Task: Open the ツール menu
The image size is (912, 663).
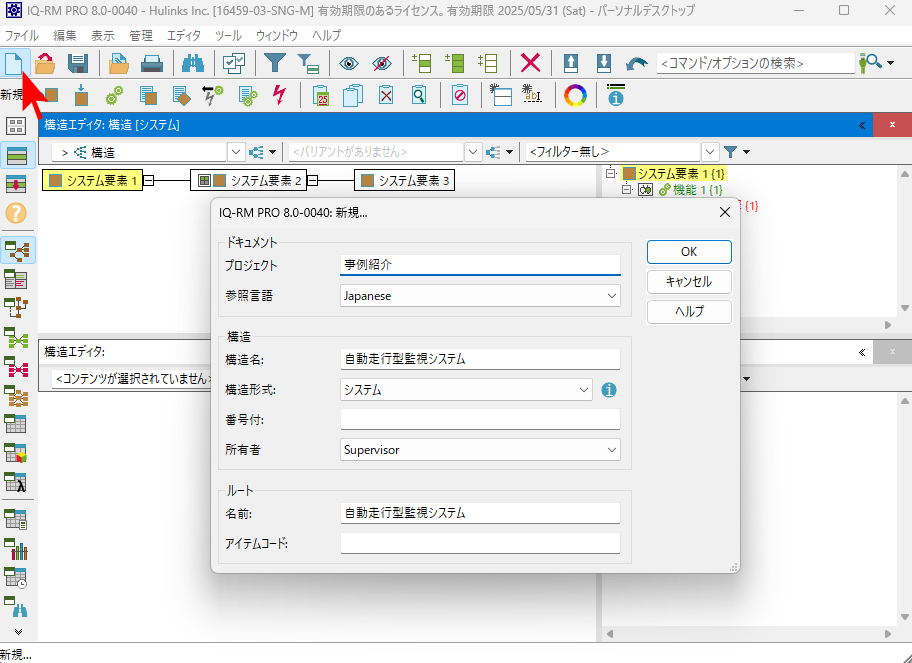Action: click(228, 35)
